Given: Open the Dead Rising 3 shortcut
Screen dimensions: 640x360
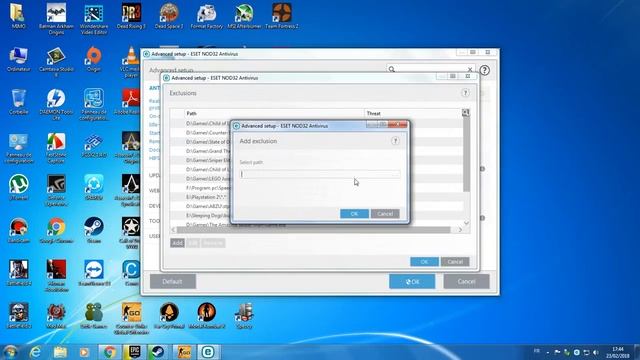Looking at the screenshot, I should (x=131, y=16).
